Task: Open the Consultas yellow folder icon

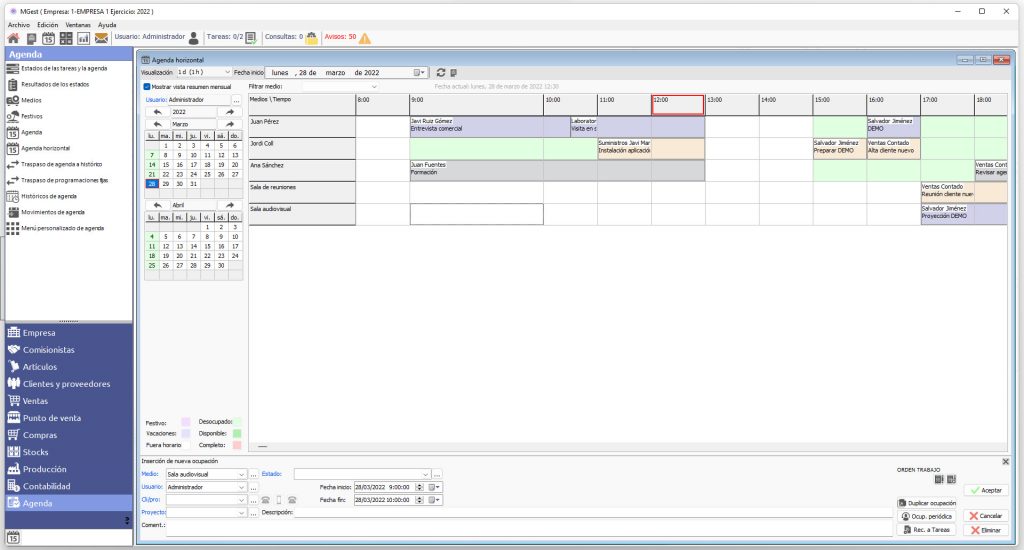Action: click(x=312, y=38)
